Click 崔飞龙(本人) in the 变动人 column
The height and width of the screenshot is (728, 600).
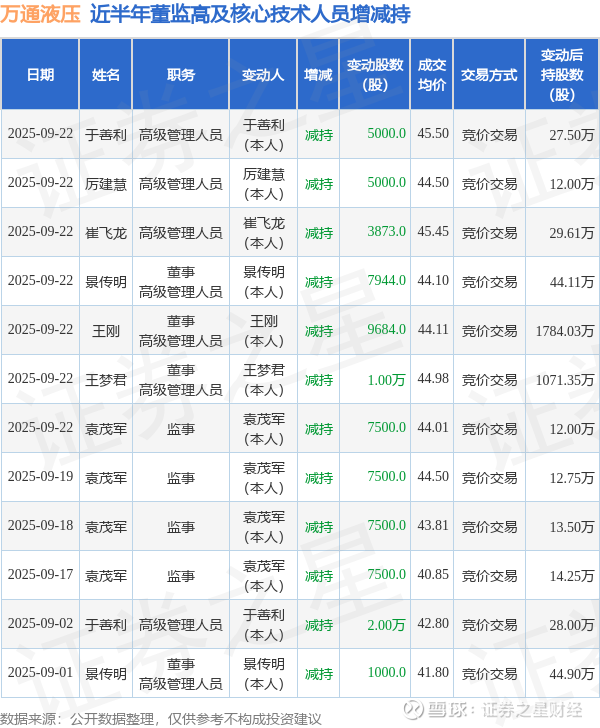click(x=263, y=233)
